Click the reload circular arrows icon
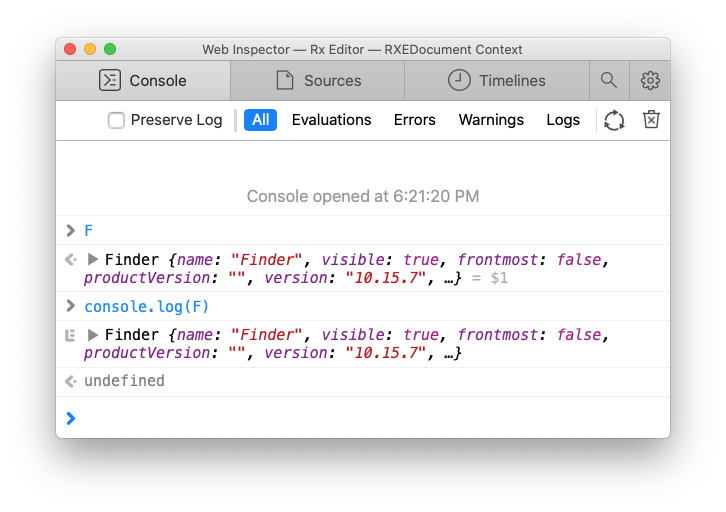Screen dimensions: 726x512 click(614, 120)
